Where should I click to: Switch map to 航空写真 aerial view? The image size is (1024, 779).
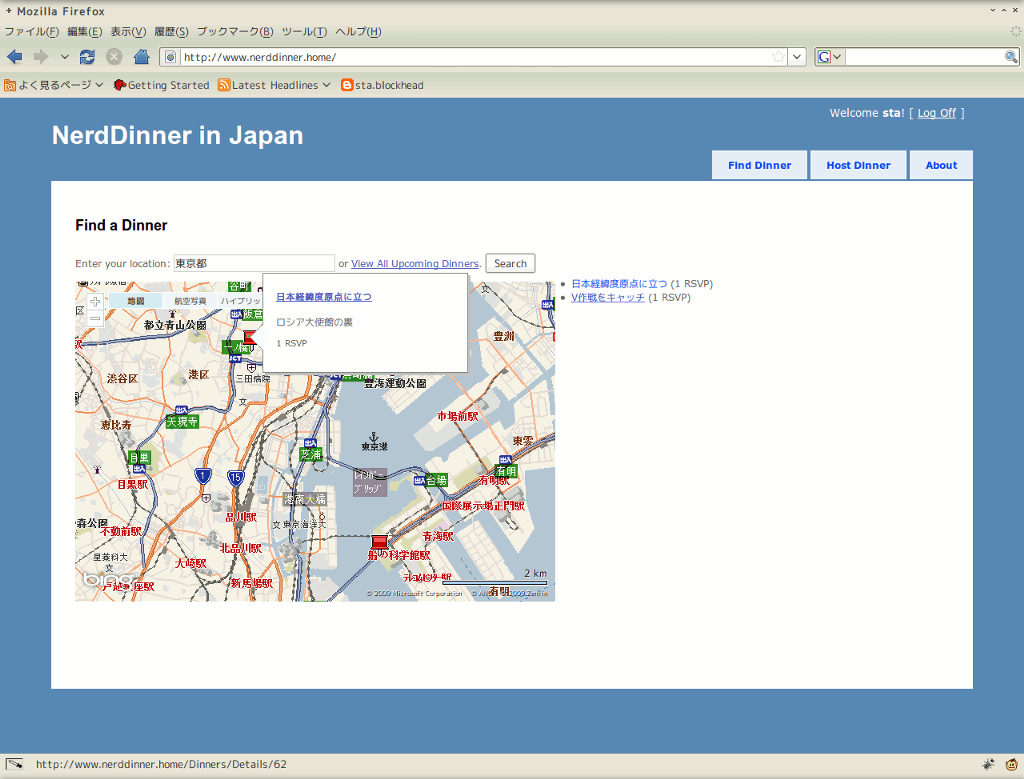(x=189, y=300)
